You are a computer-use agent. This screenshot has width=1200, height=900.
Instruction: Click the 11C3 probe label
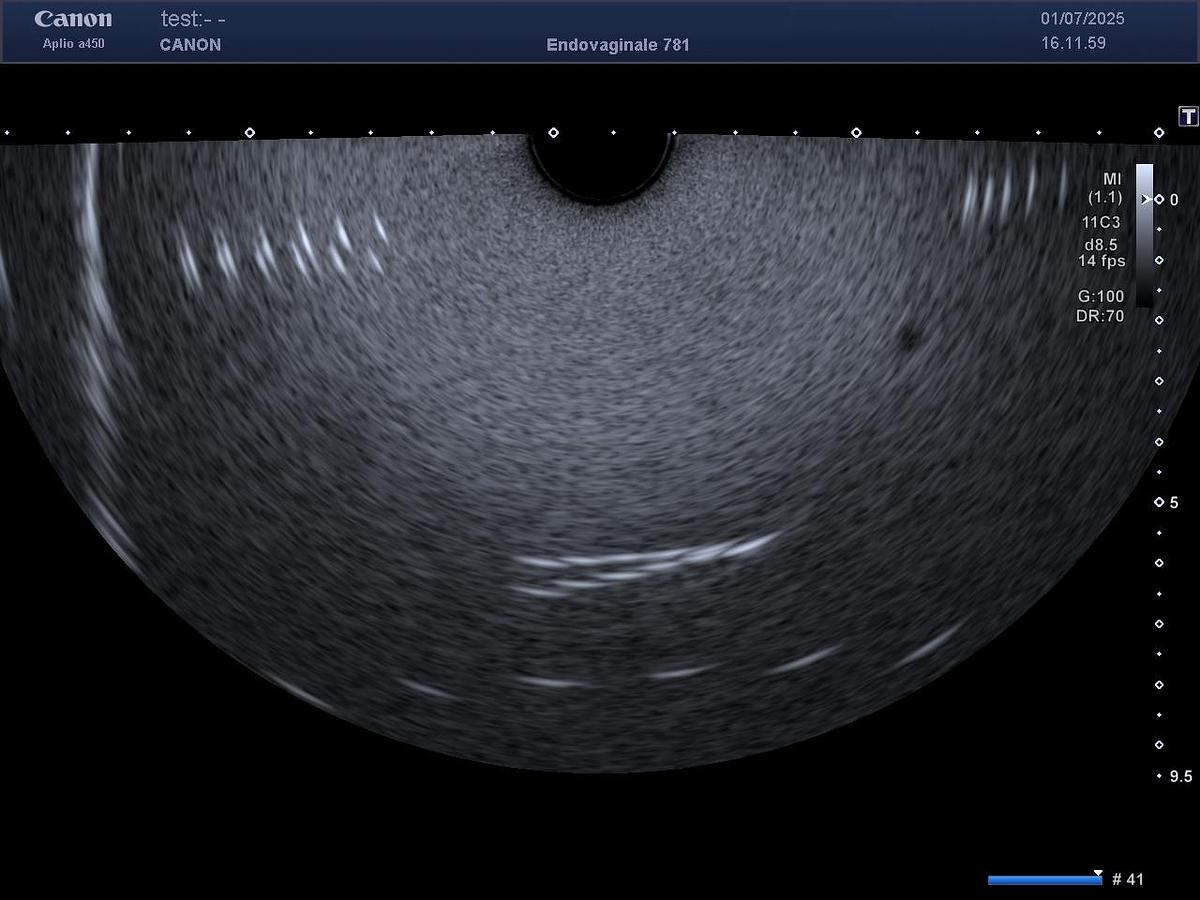coord(1100,222)
